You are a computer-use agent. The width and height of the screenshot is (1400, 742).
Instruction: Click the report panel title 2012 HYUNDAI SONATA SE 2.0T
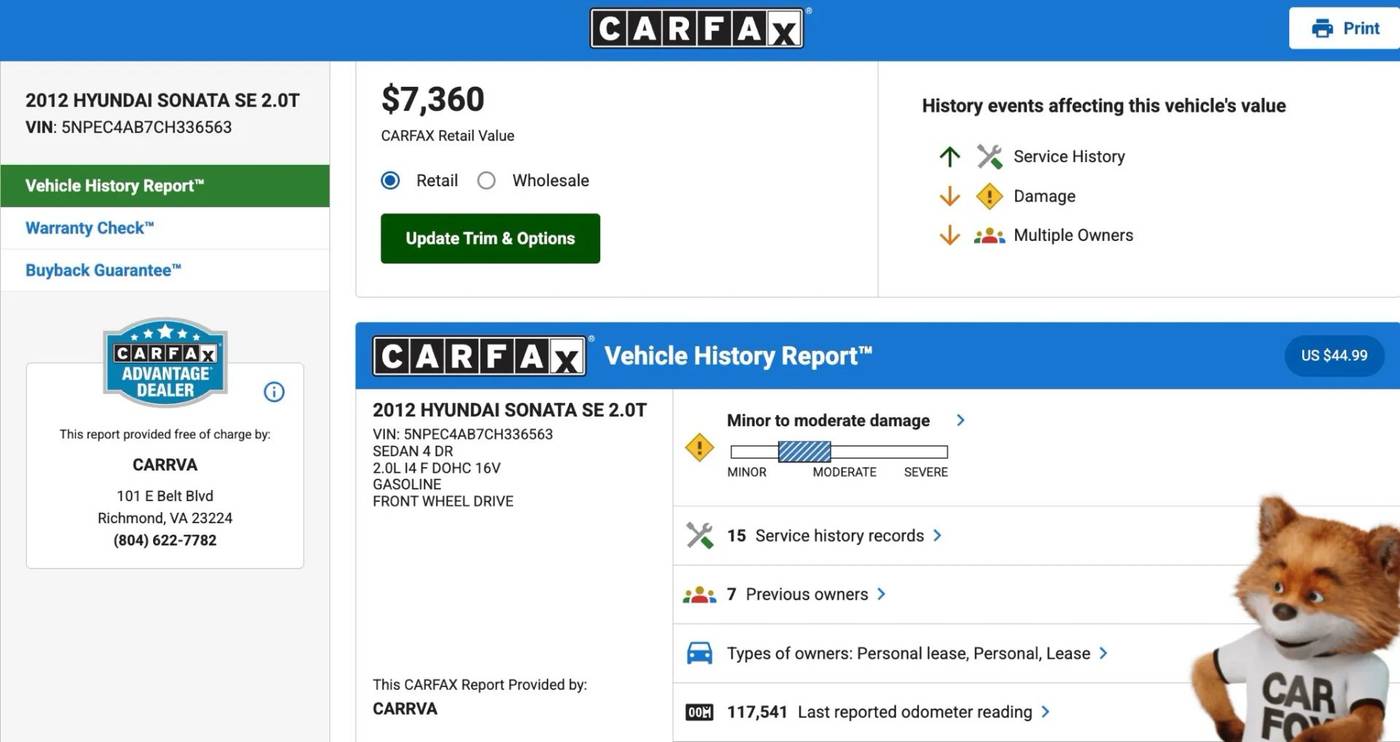pos(510,410)
